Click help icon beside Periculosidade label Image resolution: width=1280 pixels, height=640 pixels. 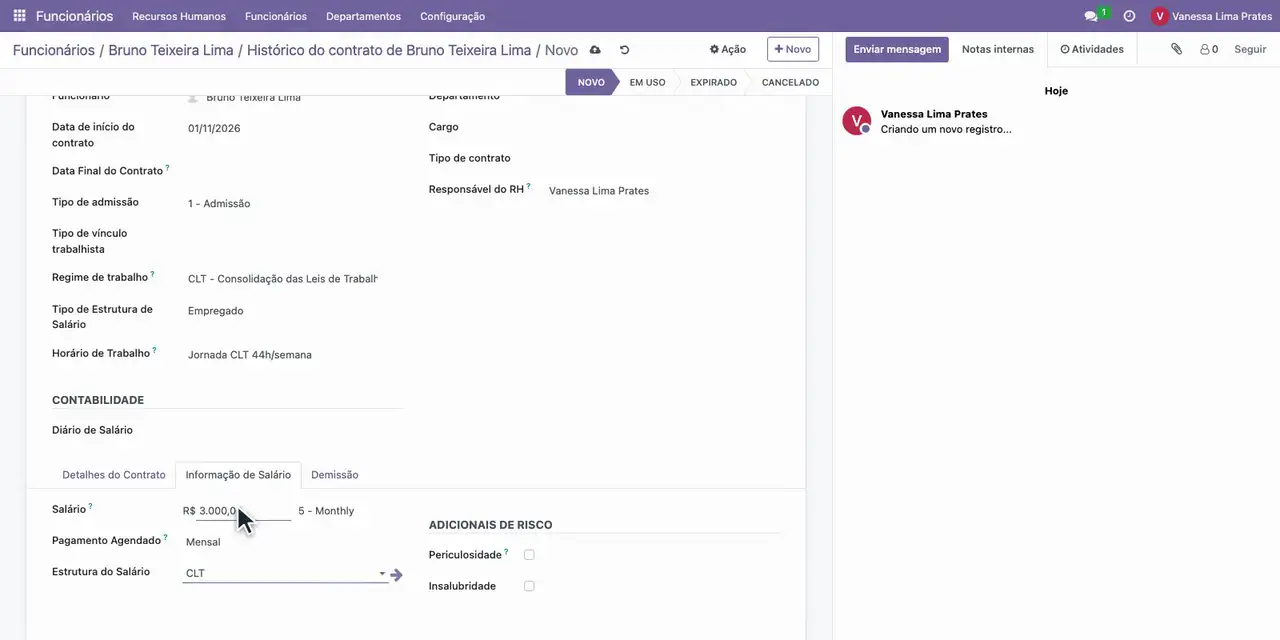(506, 551)
